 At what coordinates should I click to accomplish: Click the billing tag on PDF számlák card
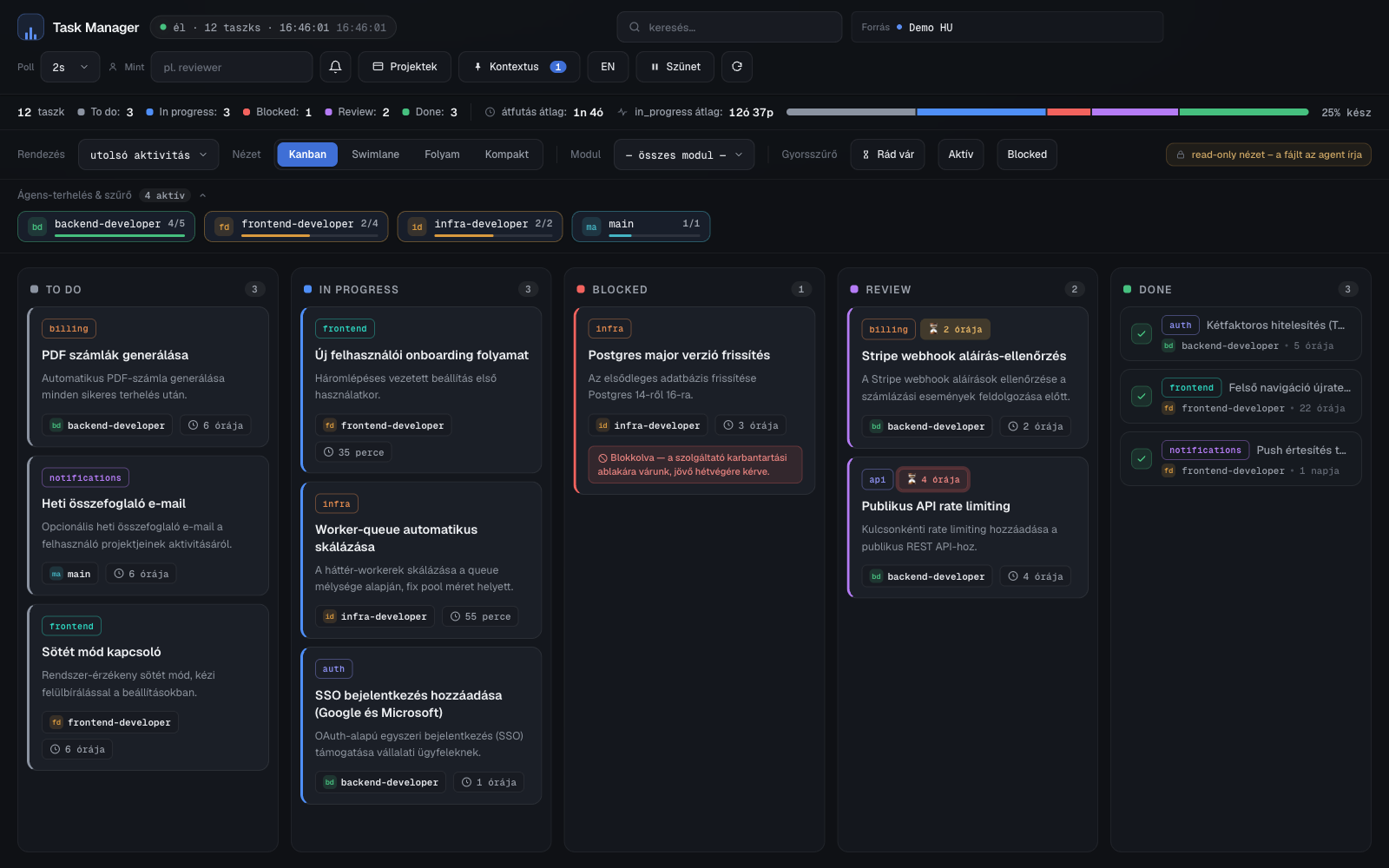pyautogui.click(x=69, y=329)
